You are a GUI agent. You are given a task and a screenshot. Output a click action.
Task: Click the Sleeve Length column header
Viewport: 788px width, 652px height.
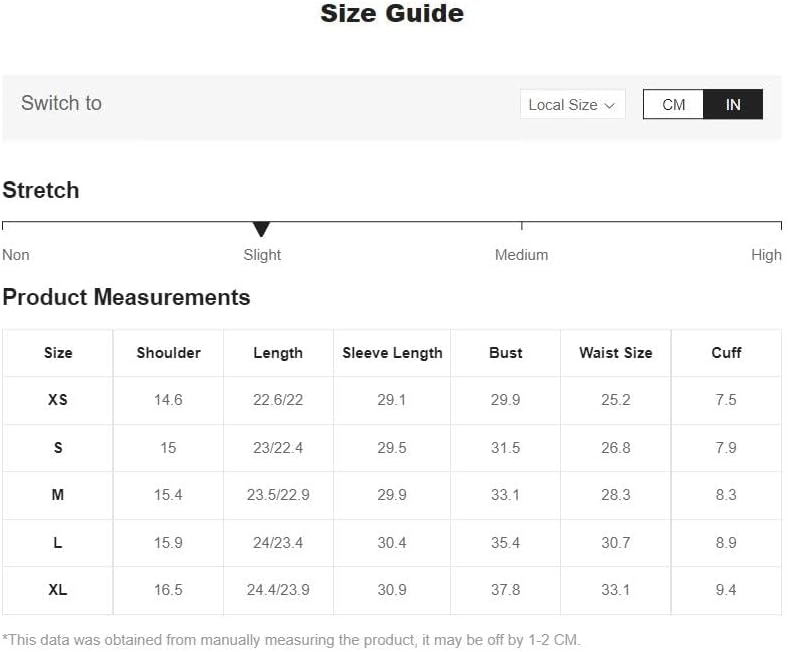(392, 353)
